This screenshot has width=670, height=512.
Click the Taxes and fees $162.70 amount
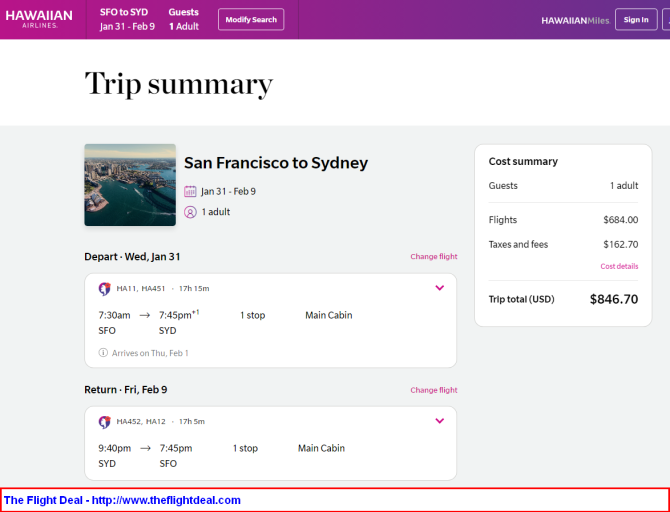(x=620, y=244)
